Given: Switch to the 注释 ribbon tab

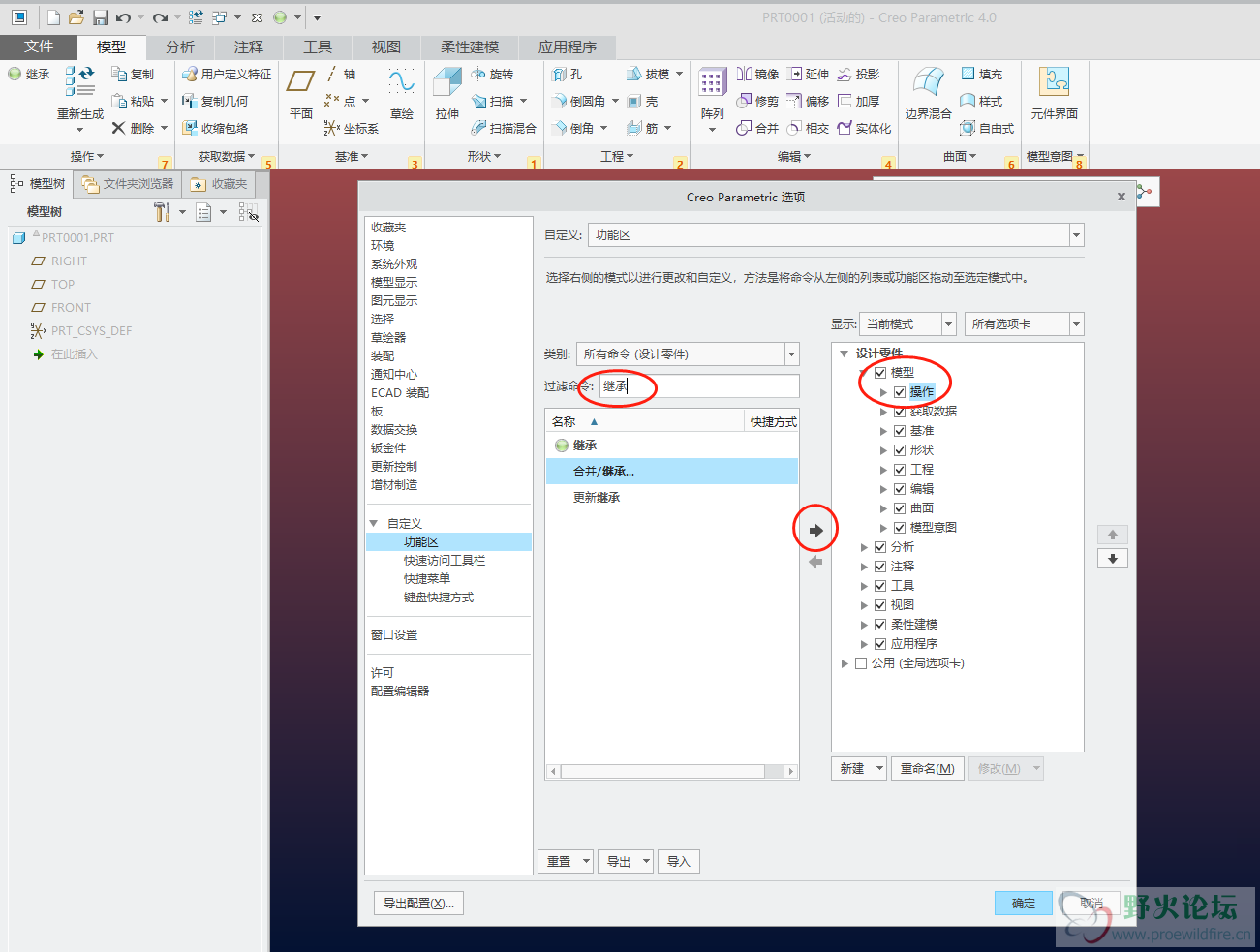Looking at the screenshot, I should [x=249, y=46].
